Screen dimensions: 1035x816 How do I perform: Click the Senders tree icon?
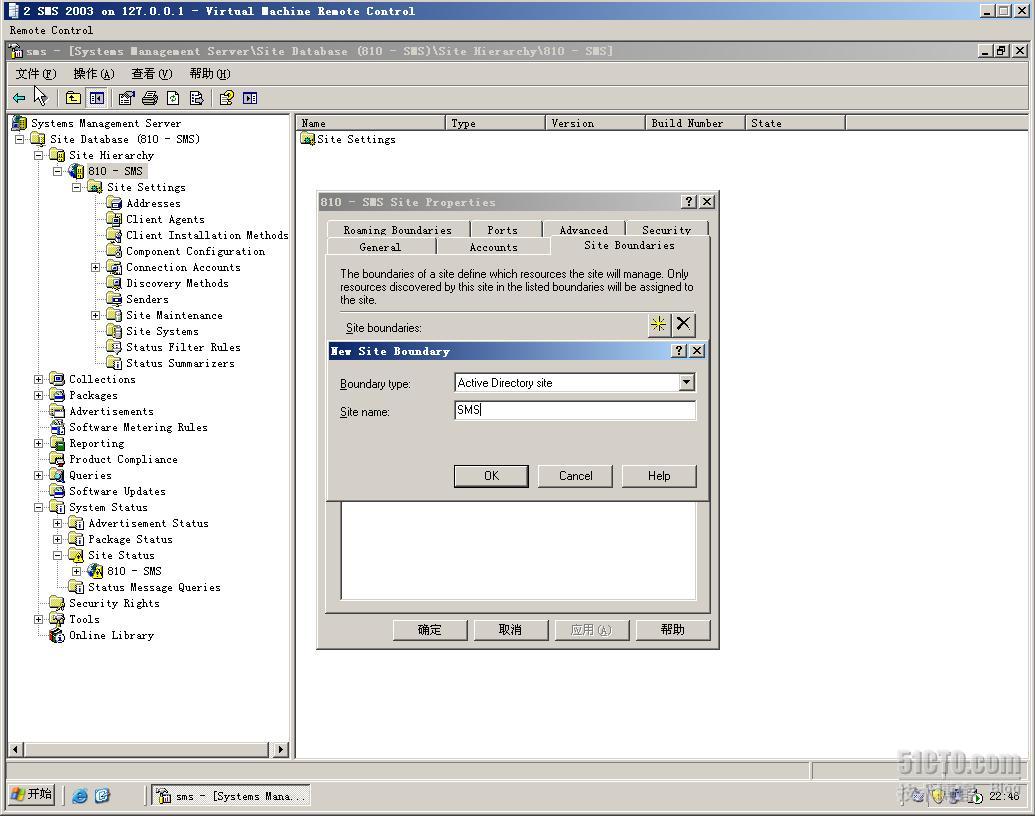pyautogui.click(x=114, y=299)
